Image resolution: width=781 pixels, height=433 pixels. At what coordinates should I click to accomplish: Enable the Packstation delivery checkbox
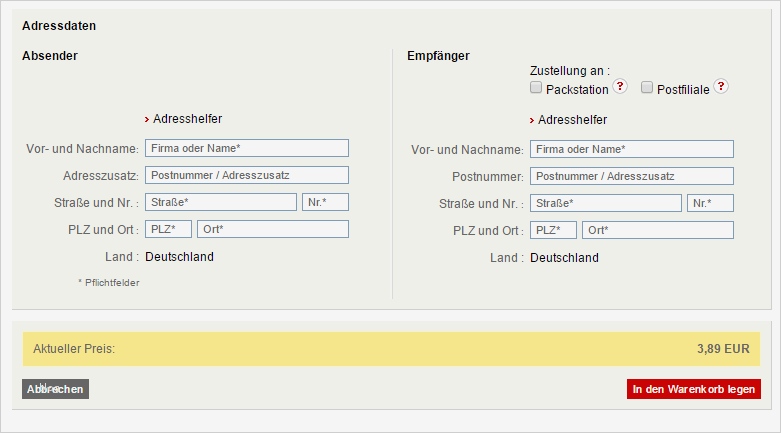tap(536, 88)
